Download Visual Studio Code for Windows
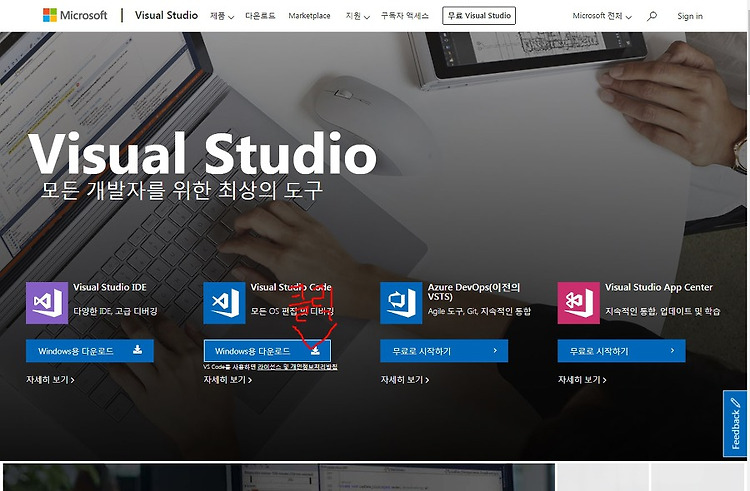This screenshot has width=750, height=491. pyautogui.click(x=267, y=351)
